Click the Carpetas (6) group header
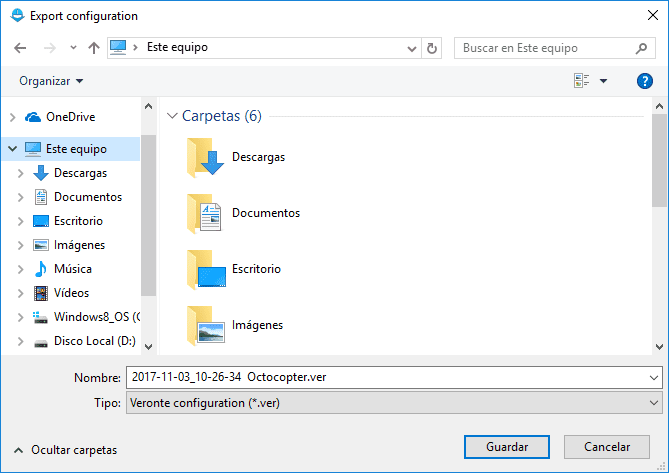The image size is (669, 473). click(x=221, y=116)
